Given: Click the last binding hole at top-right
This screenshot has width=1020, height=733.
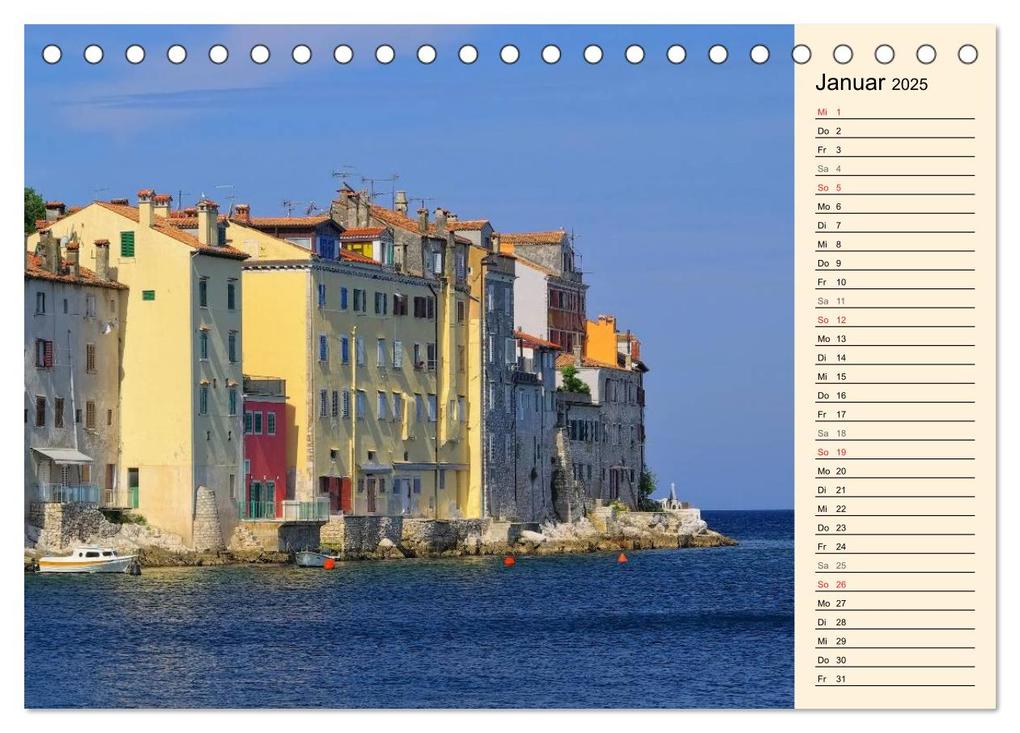Looking at the screenshot, I should (967, 54).
